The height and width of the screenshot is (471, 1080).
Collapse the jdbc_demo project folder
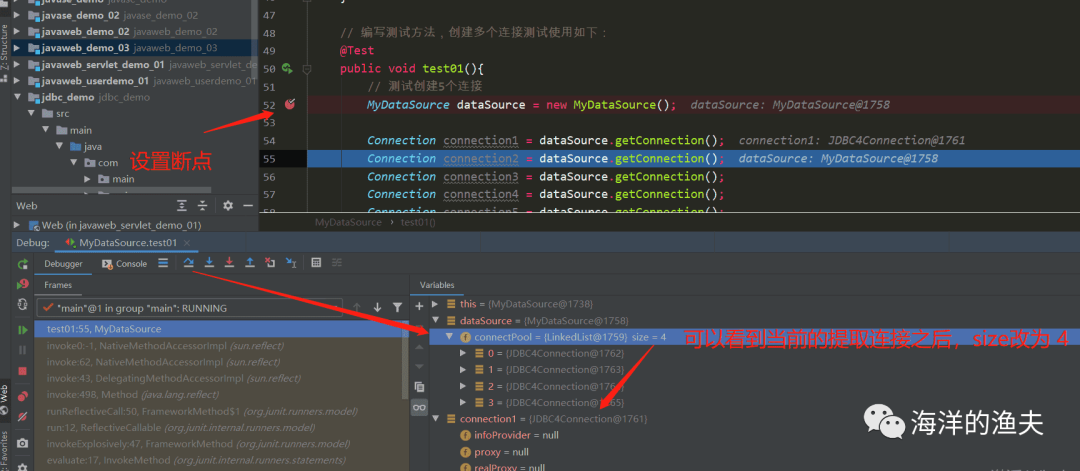pyautogui.click(x=17, y=97)
